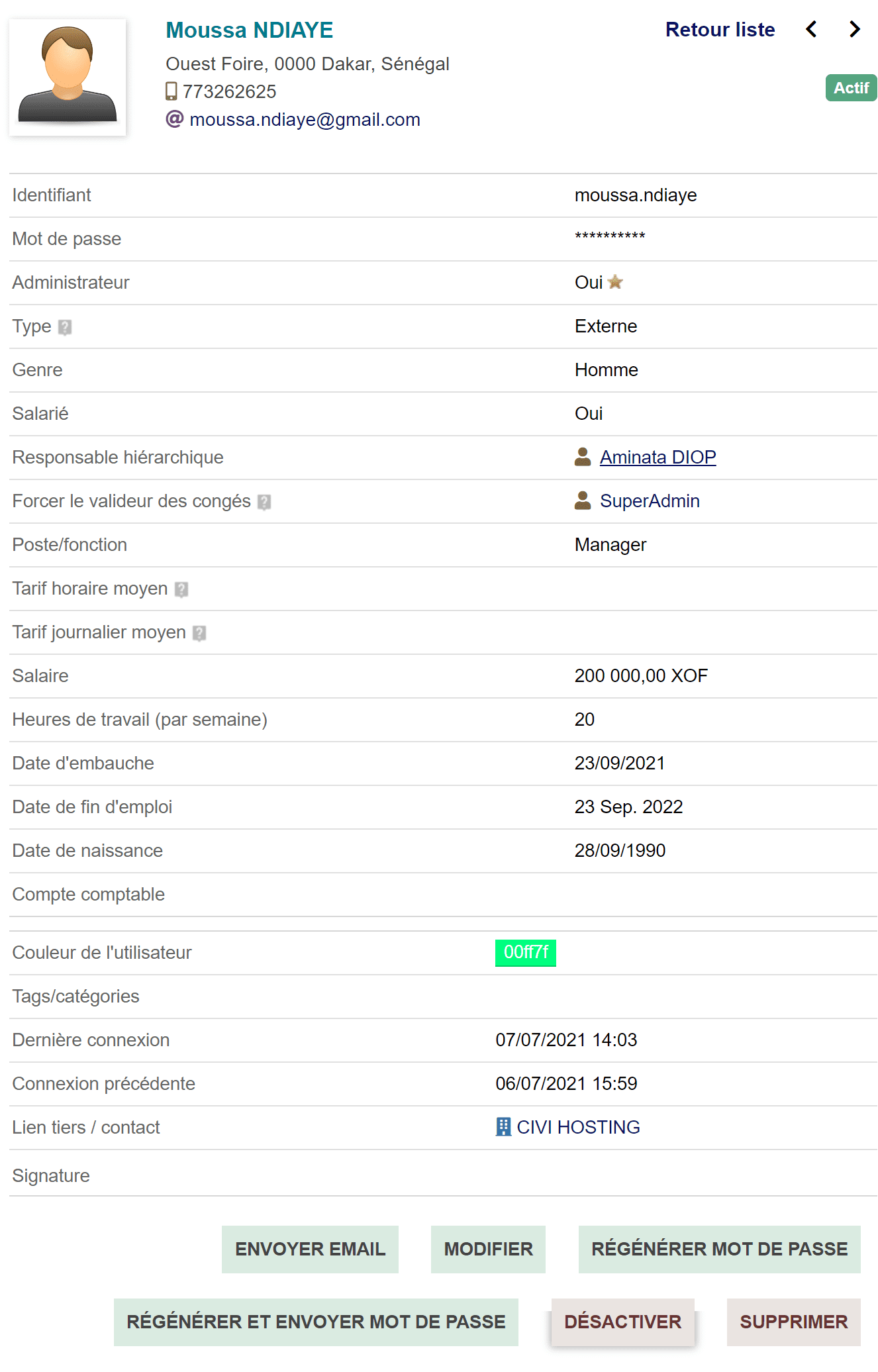The width and height of the screenshot is (878, 1372).
Task: Click the user icon beside Aminata DIOP
Action: pos(583,457)
